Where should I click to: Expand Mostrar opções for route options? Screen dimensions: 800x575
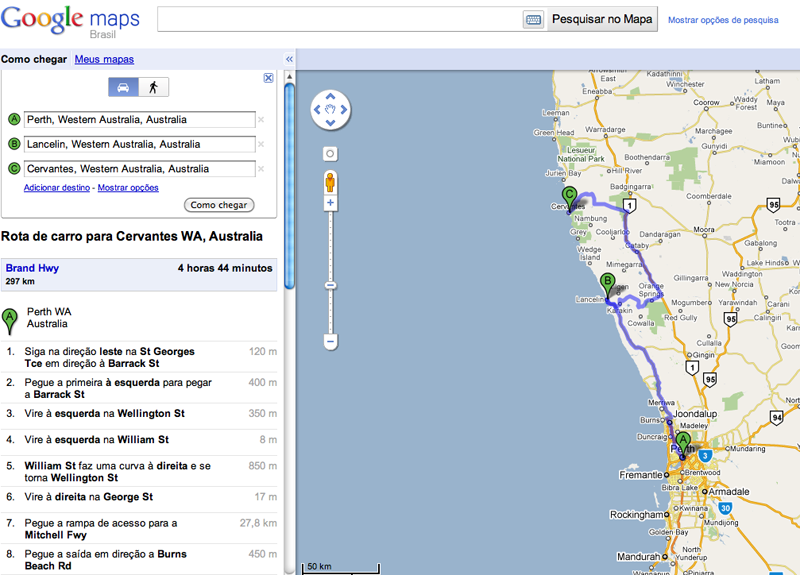pyautogui.click(x=128, y=187)
